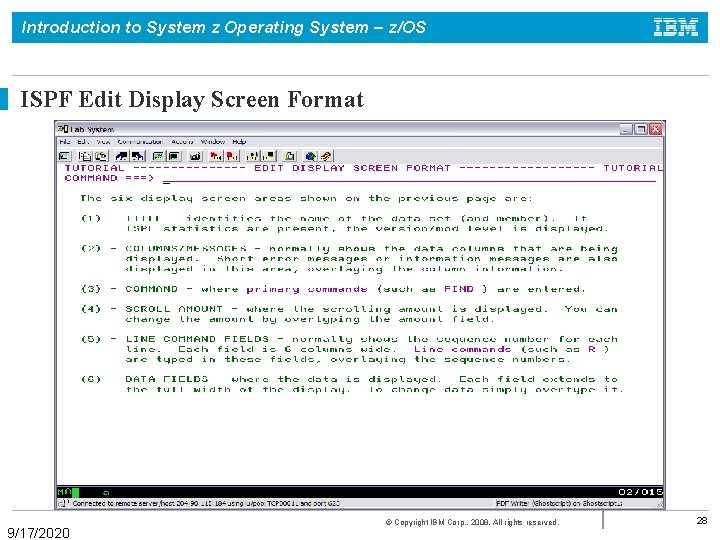The width and height of the screenshot is (720, 540).
Task: Click the 'COMMAND ===>' label
Action: tap(109, 178)
